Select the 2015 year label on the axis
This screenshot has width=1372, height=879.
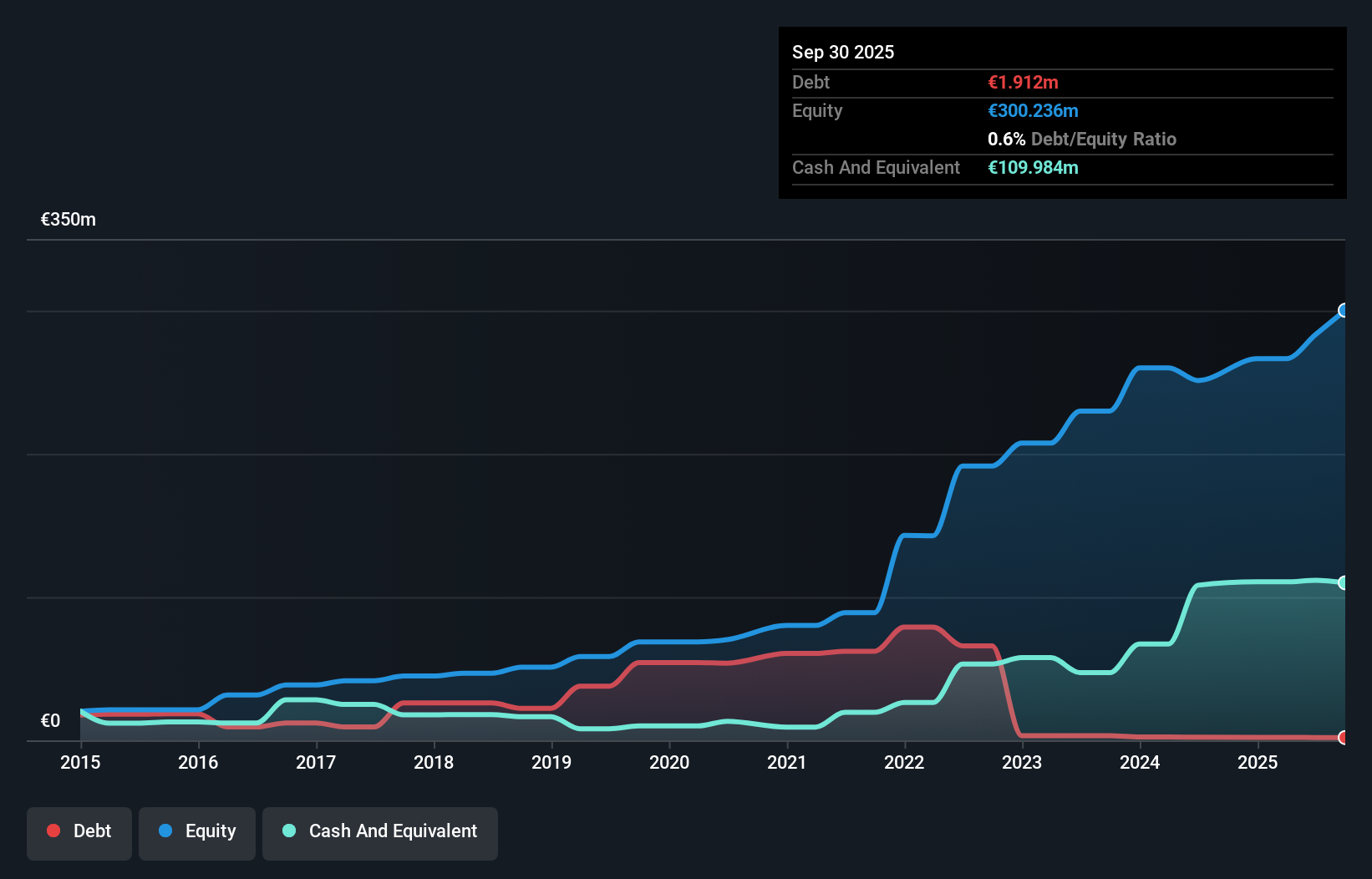pyautogui.click(x=79, y=763)
